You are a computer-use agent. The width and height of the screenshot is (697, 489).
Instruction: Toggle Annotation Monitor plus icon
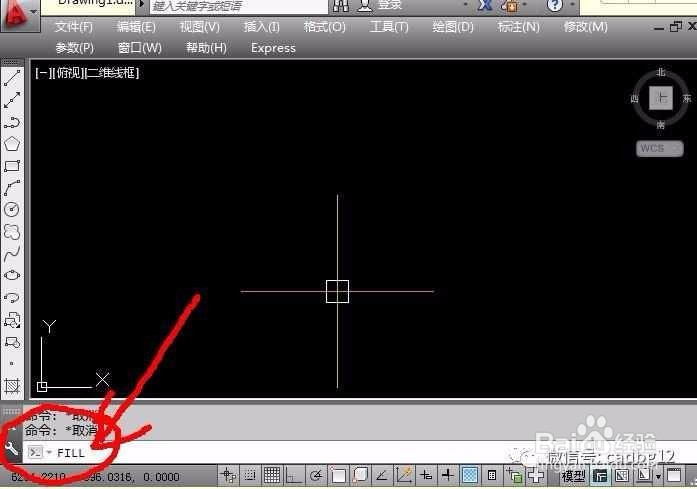coord(536,476)
